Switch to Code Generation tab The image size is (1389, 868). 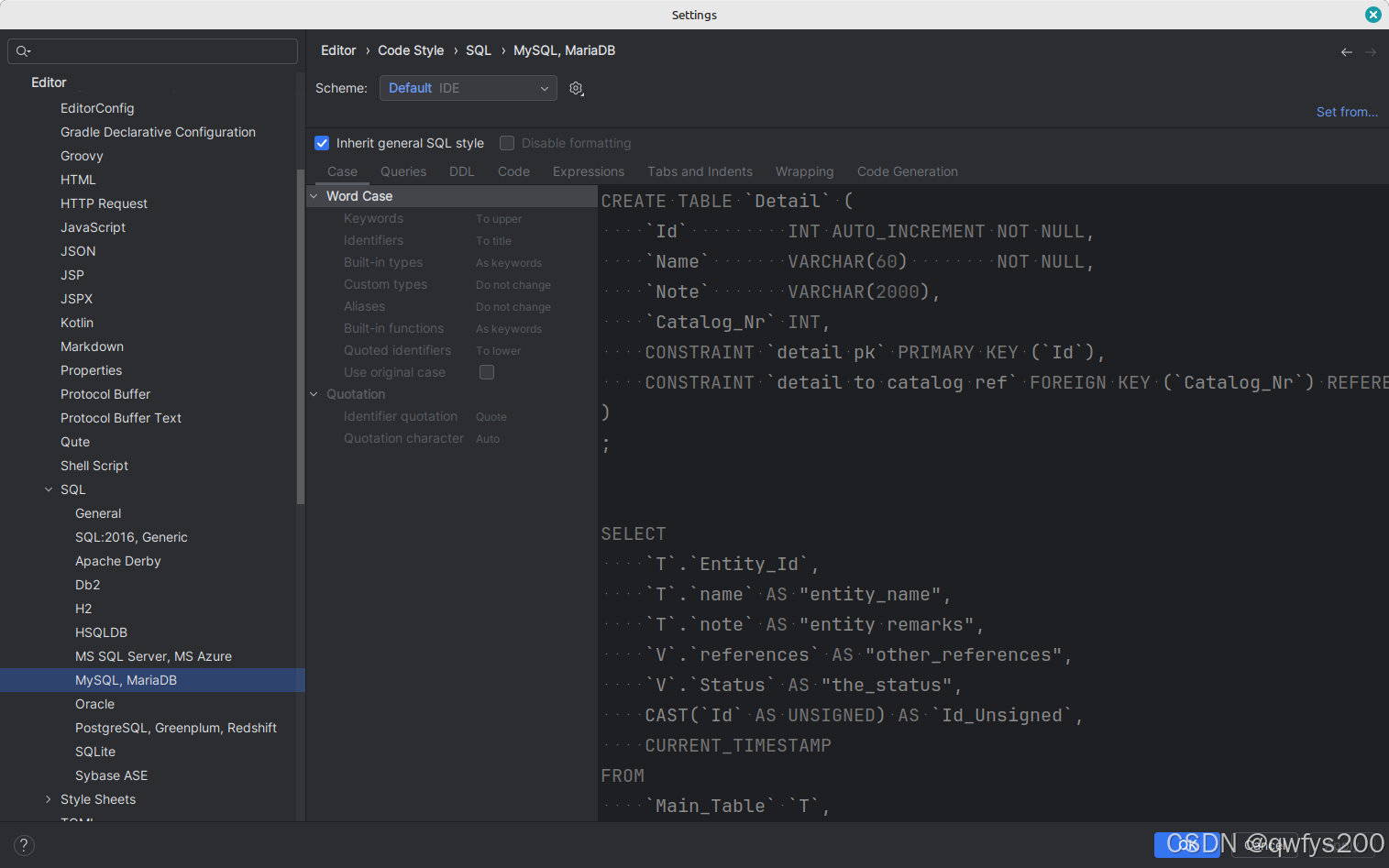click(908, 171)
